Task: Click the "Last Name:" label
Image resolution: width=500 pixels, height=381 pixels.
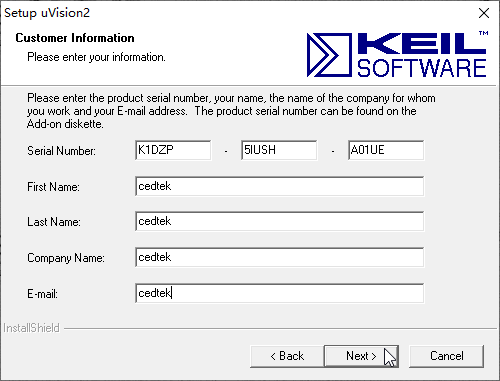Action: pos(54,222)
